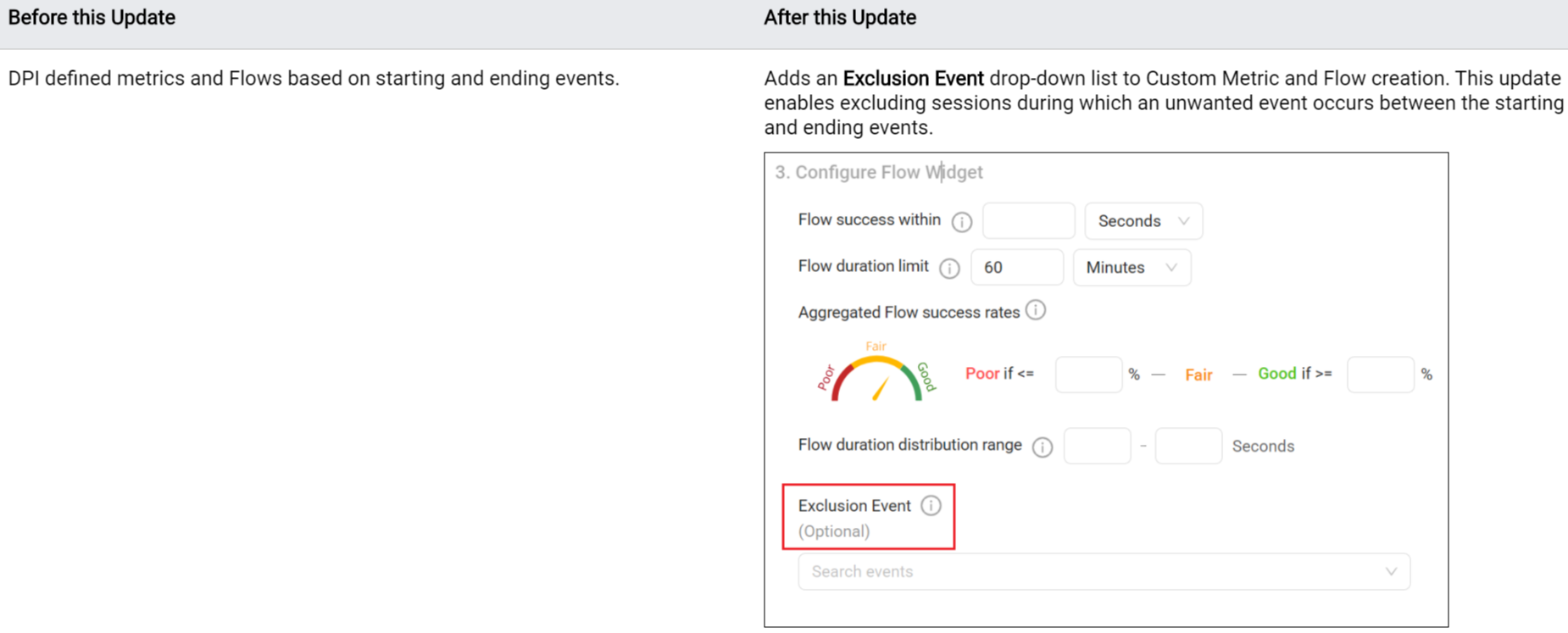Click the Exclusion Event info icon
The image size is (1568, 633).
[x=931, y=506]
